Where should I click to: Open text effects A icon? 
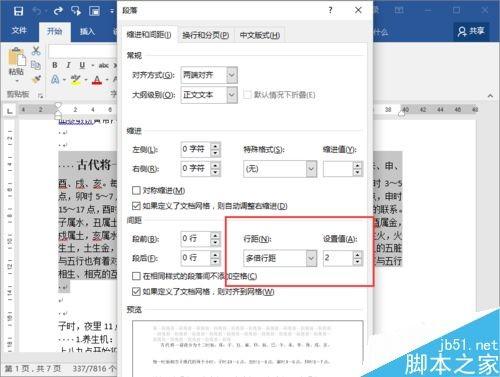pyautogui.click(x=55, y=79)
